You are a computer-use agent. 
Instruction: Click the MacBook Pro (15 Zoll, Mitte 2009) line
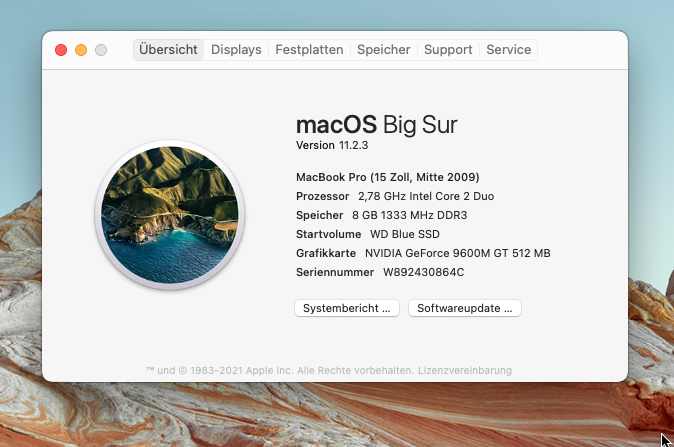coord(387,177)
